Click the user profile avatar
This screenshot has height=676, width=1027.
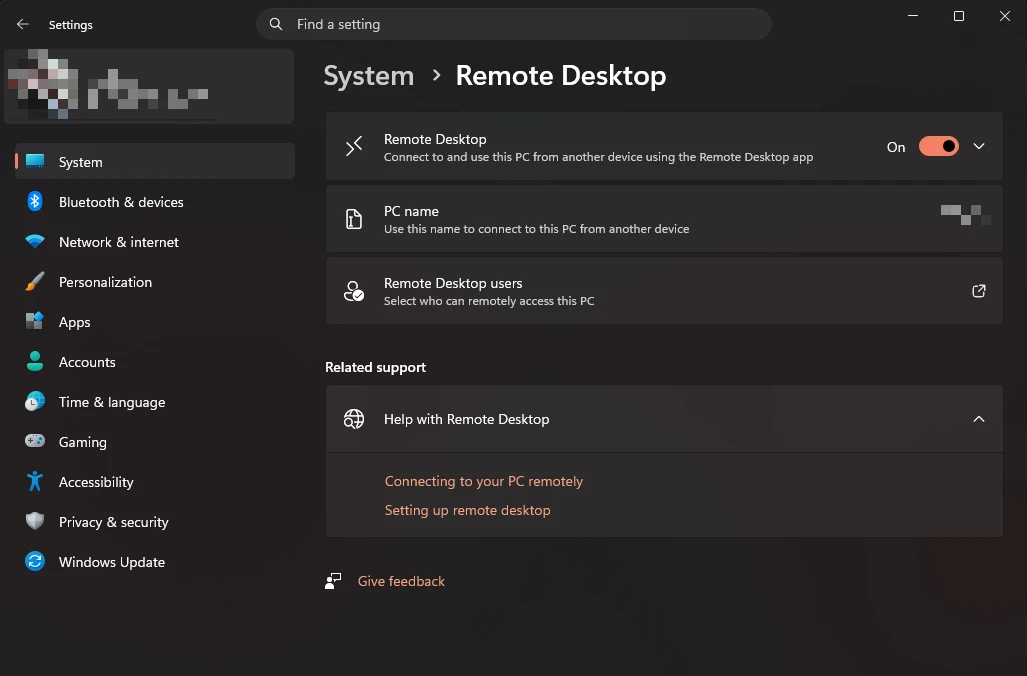click(43, 84)
